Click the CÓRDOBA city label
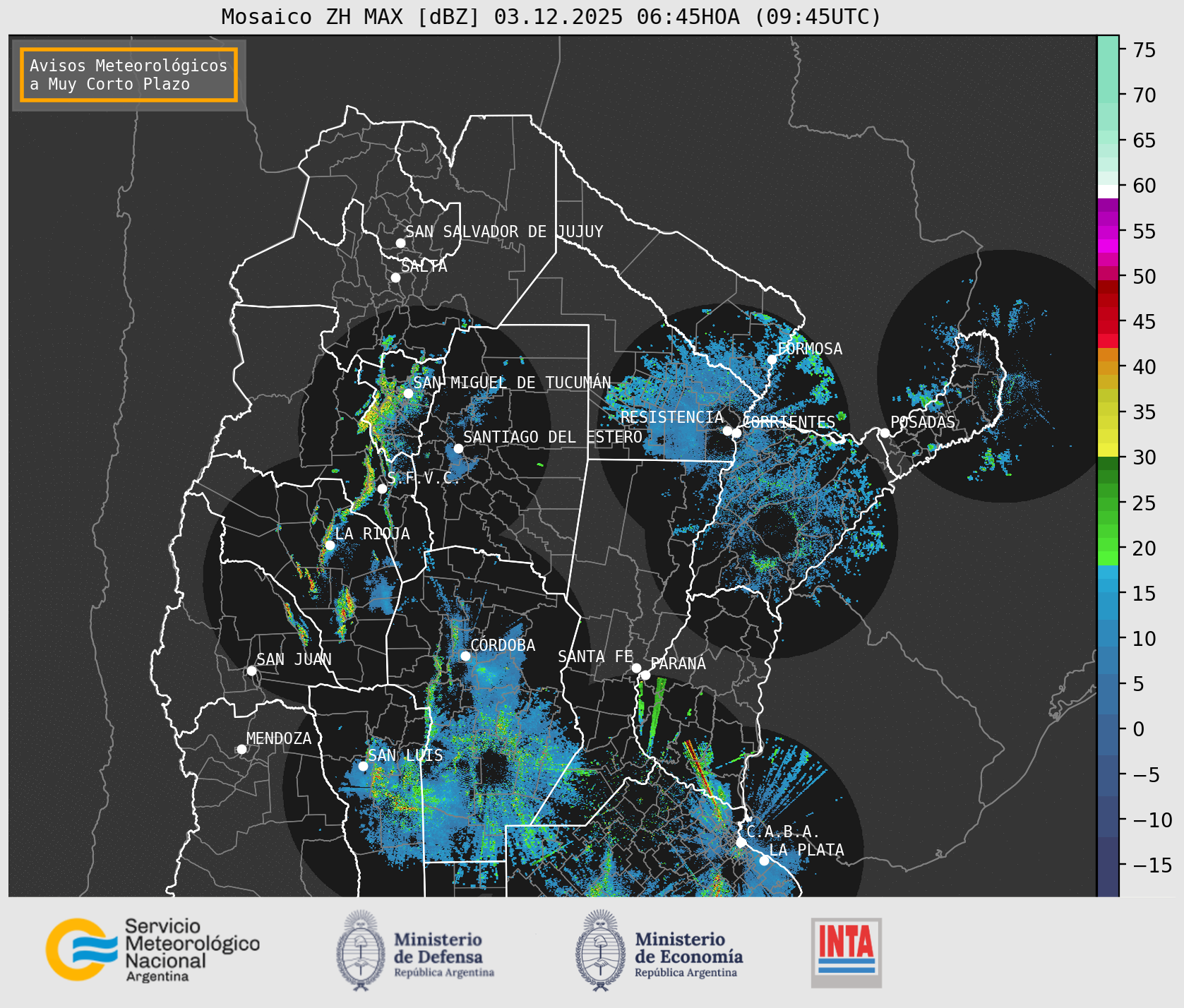This screenshot has width=1184, height=1008. (x=503, y=644)
